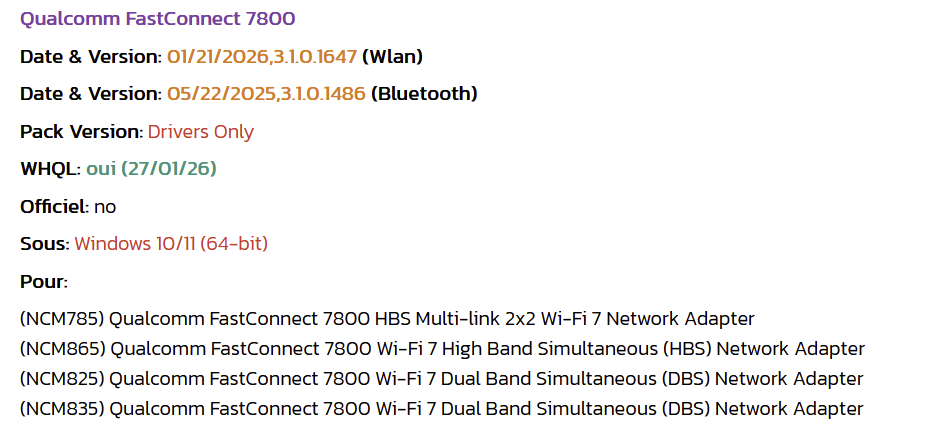The width and height of the screenshot is (935, 435).
Task: Click the Pour label
Action: 44,282
